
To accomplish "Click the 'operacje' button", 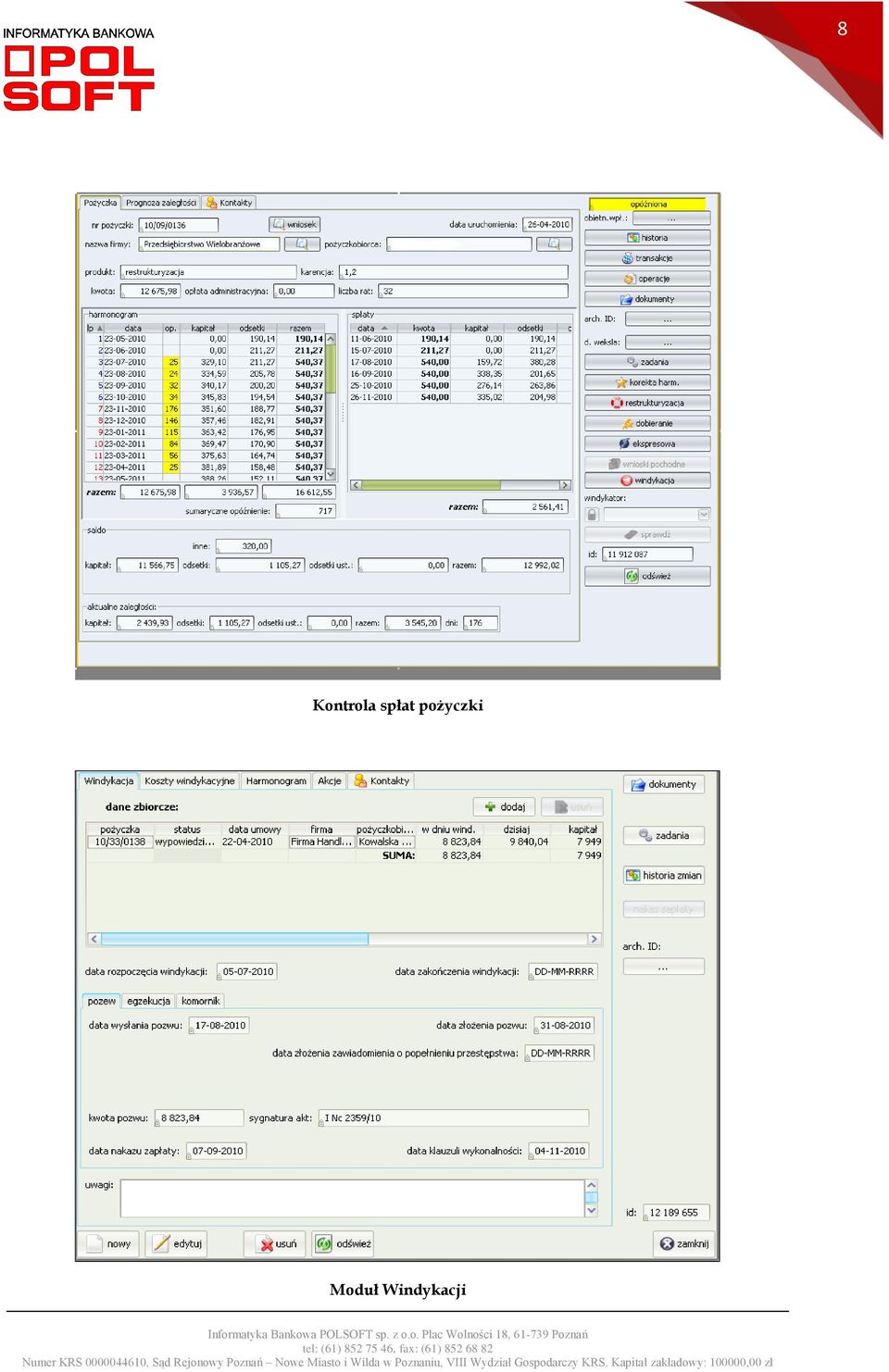I will click(647, 279).
